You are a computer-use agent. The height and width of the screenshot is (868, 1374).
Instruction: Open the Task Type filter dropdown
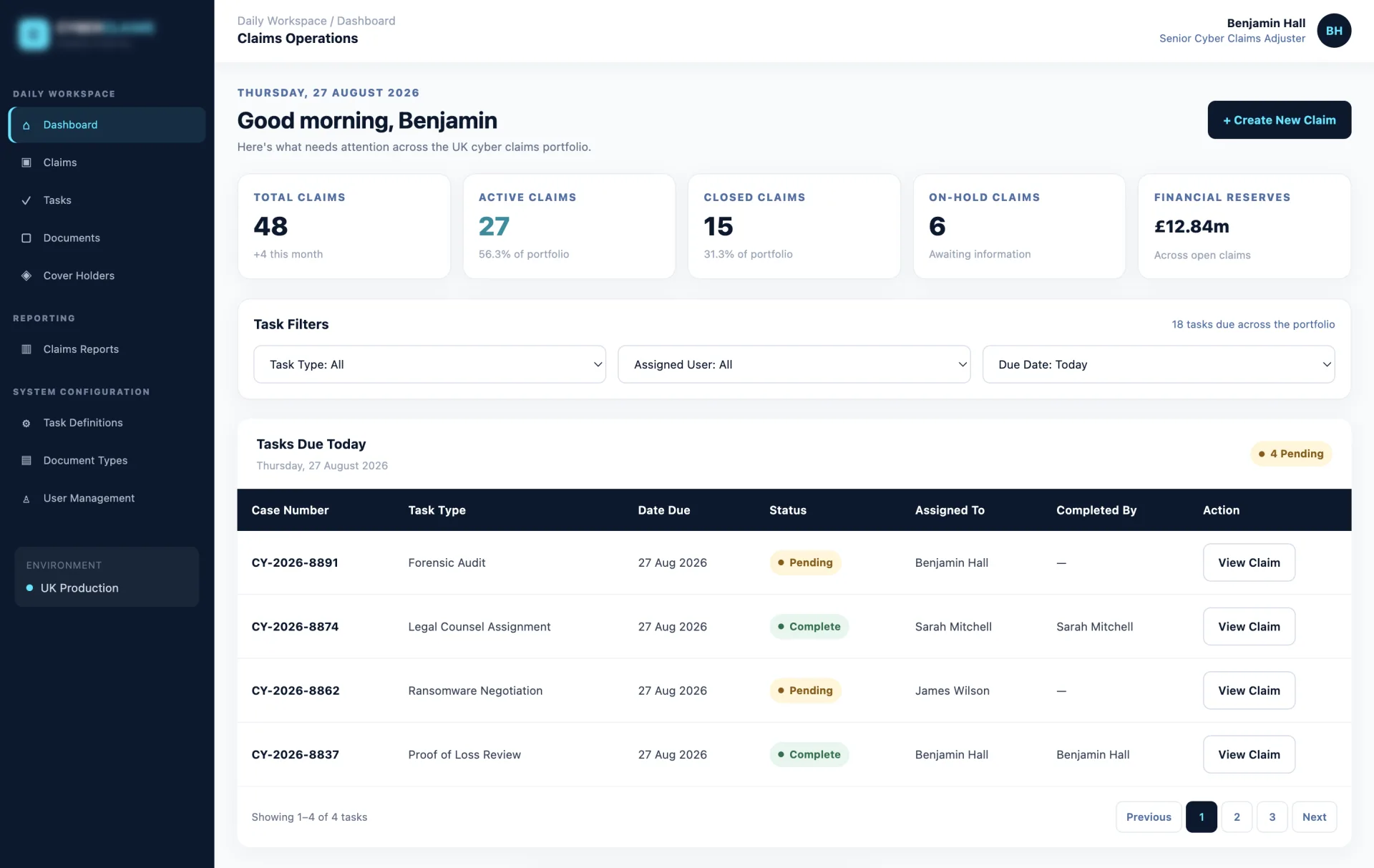pos(429,364)
